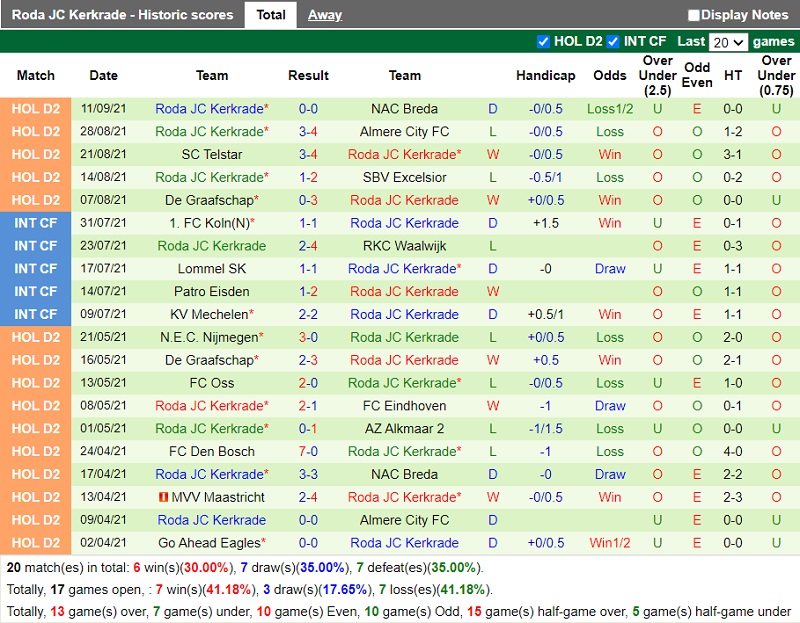This screenshot has width=800, height=623.
Task: Open the Last 20 games dropdown
Action: [x=728, y=42]
